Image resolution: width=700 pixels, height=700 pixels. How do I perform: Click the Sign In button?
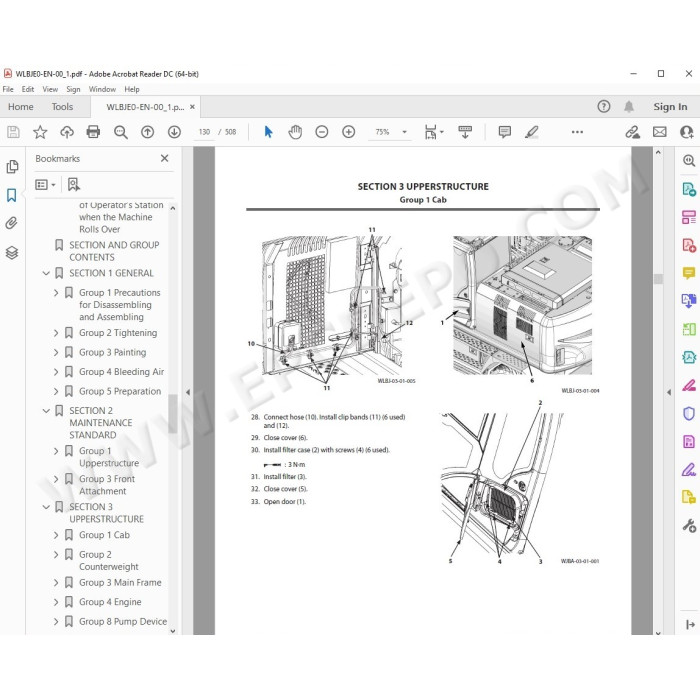point(670,107)
